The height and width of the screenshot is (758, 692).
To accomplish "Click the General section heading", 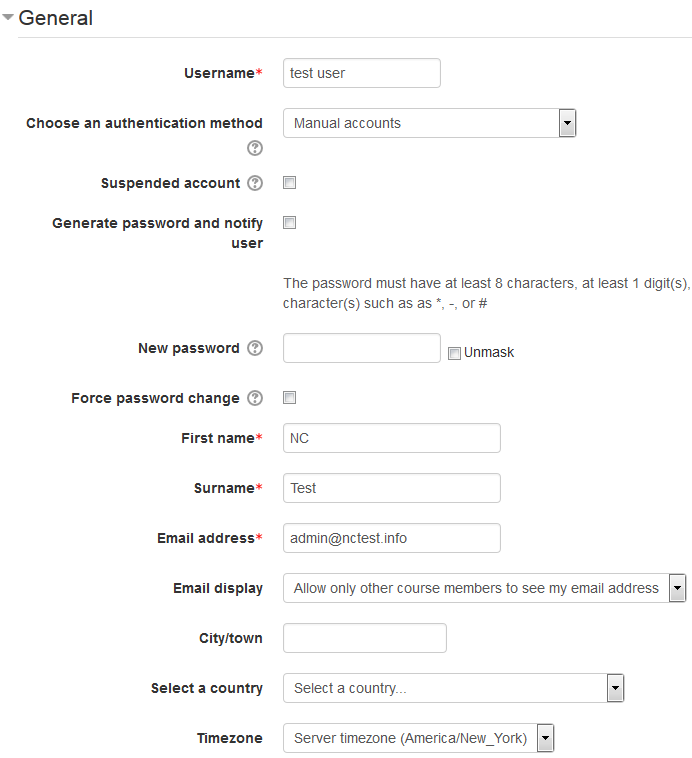I will (x=55, y=18).
